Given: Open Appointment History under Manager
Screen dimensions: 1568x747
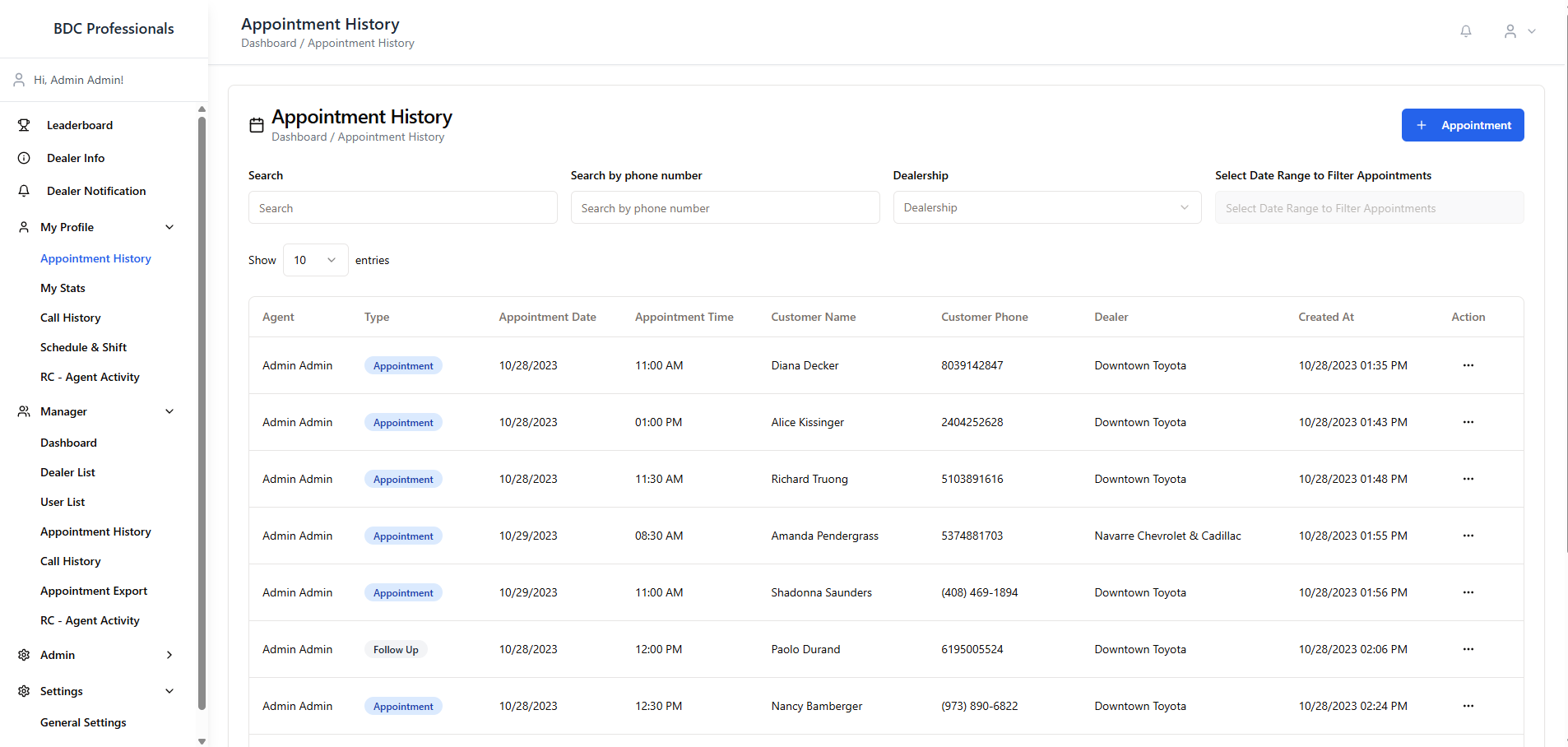Looking at the screenshot, I should [95, 531].
